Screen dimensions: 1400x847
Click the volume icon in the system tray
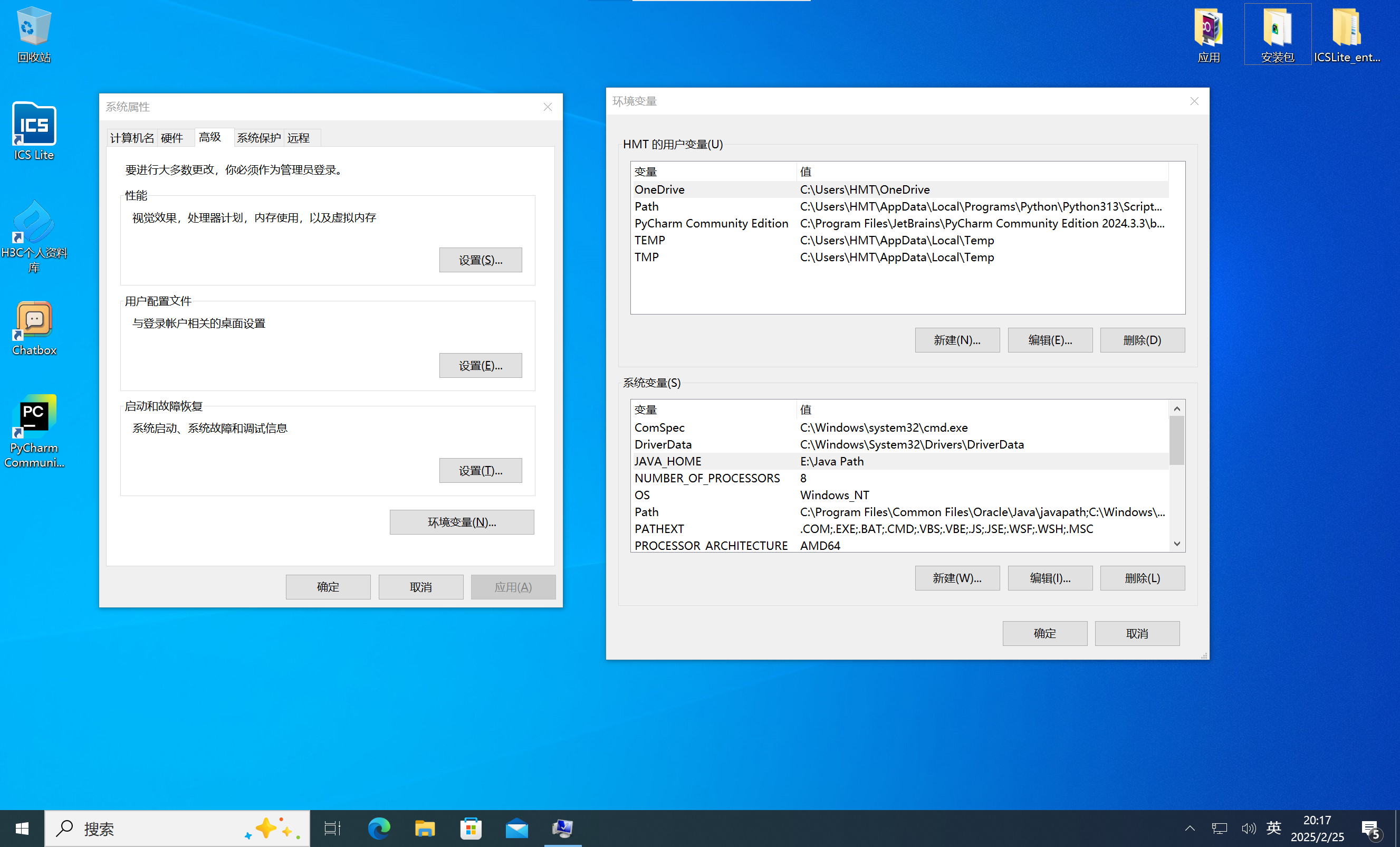pyautogui.click(x=1248, y=828)
